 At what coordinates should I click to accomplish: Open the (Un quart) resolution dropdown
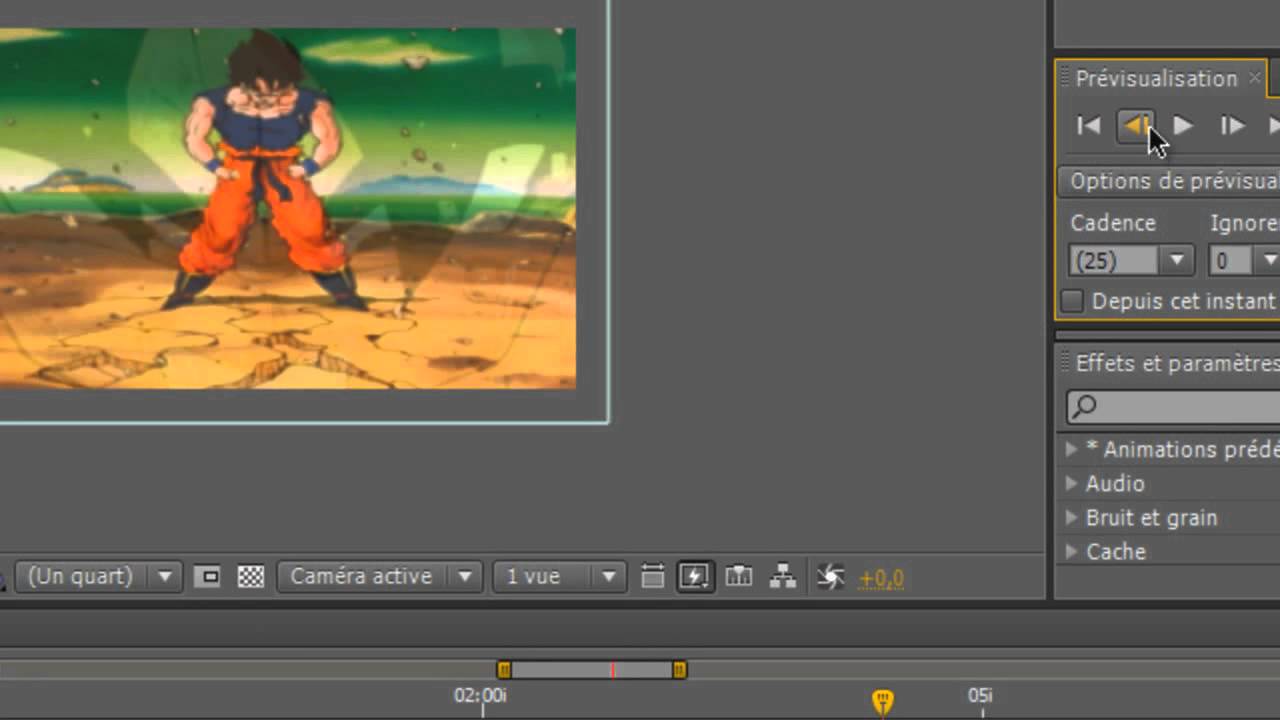(97, 577)
